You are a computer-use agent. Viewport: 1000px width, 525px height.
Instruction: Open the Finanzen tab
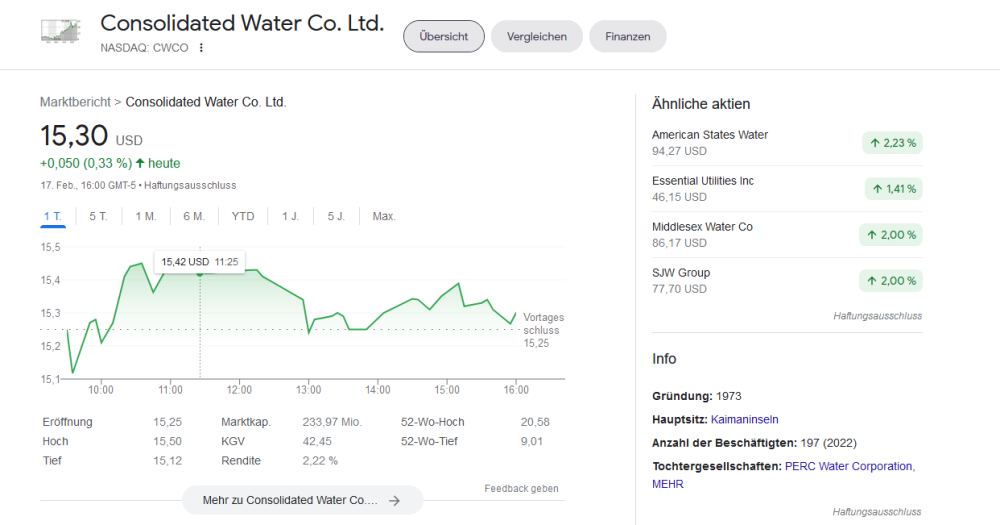click(x=627, y=36)
